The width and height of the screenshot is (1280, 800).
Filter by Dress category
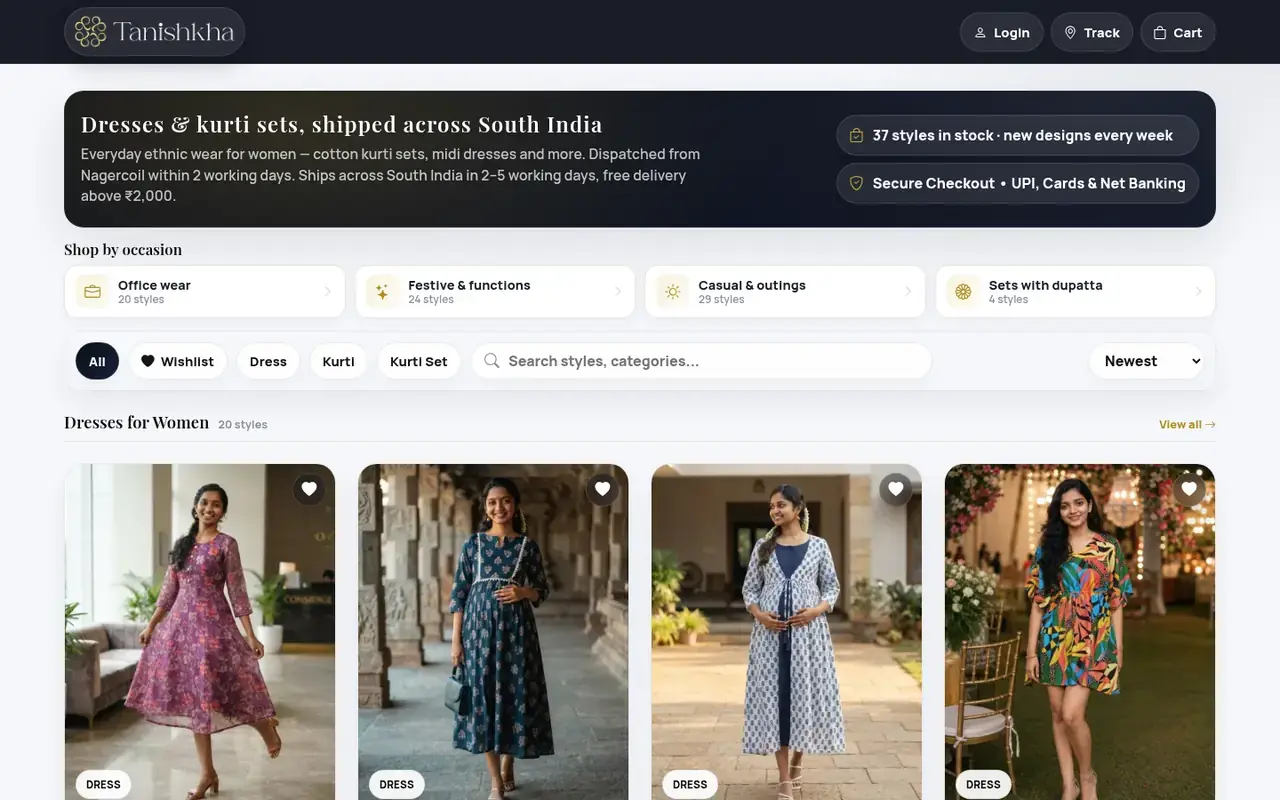(x=268, y=361)
